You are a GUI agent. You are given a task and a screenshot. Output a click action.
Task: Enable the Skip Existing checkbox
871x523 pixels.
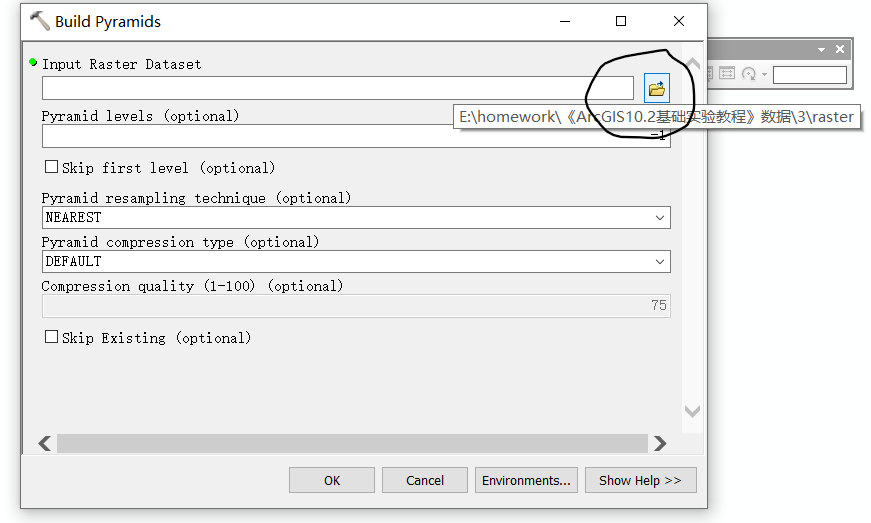tap(51, 337)
